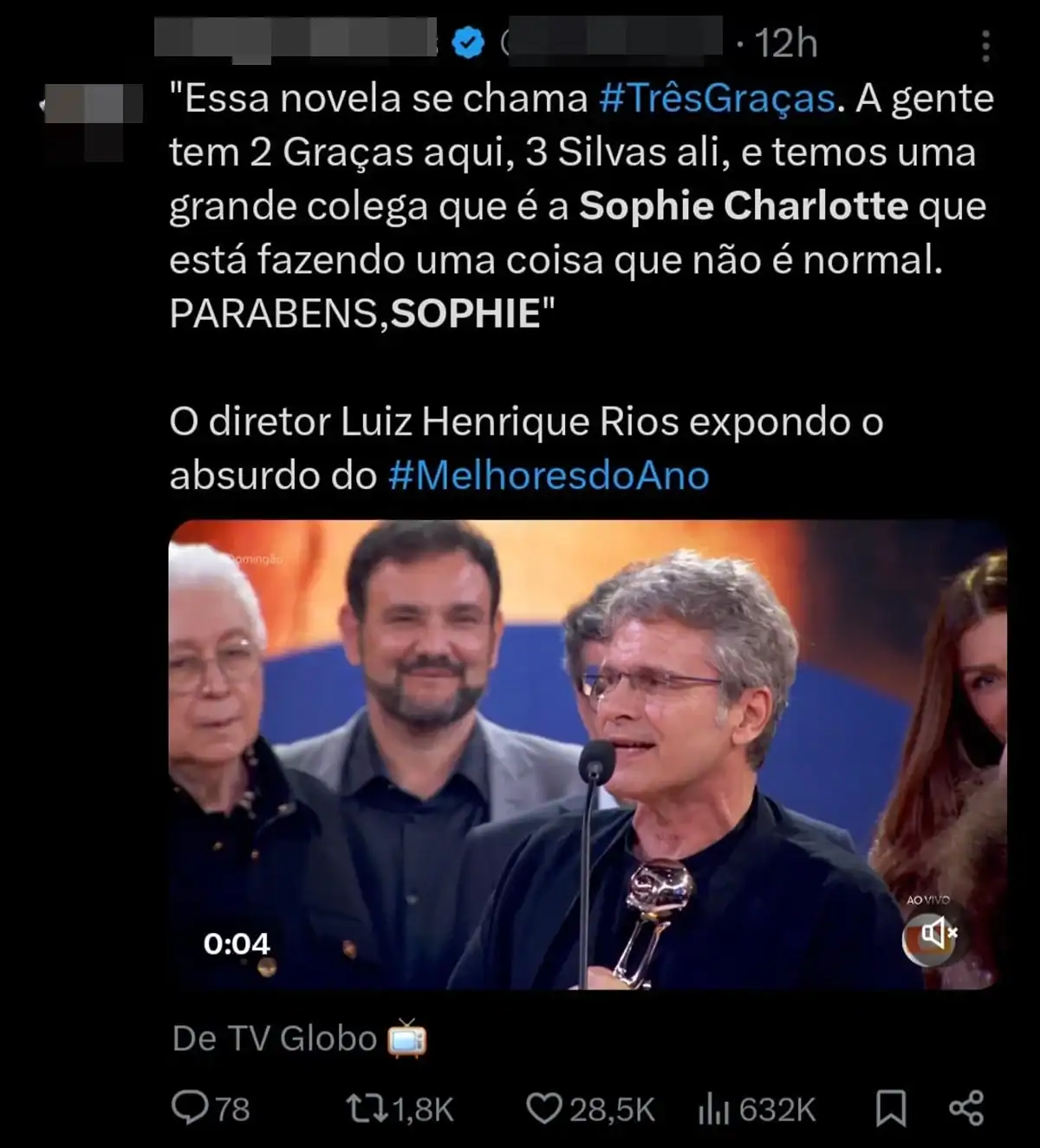Open the blurred author display name

[296, 40]
